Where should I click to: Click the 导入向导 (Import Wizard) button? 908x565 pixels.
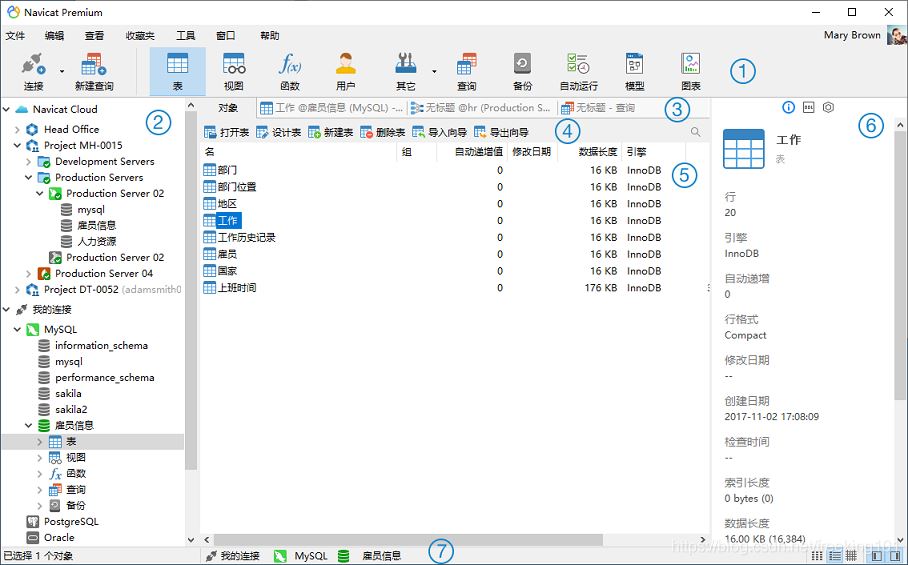[439, 132]
